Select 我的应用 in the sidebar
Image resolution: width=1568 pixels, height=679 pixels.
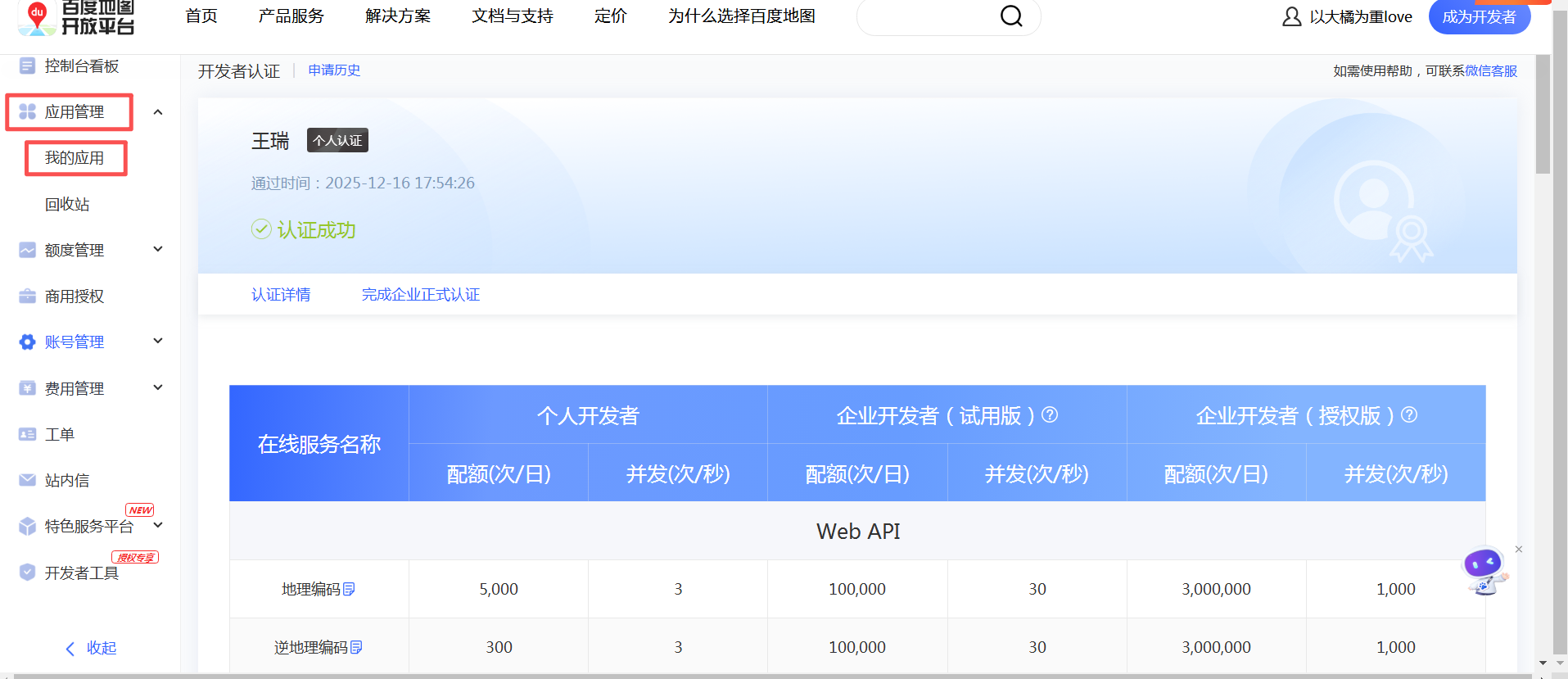[x=75, y=158]
